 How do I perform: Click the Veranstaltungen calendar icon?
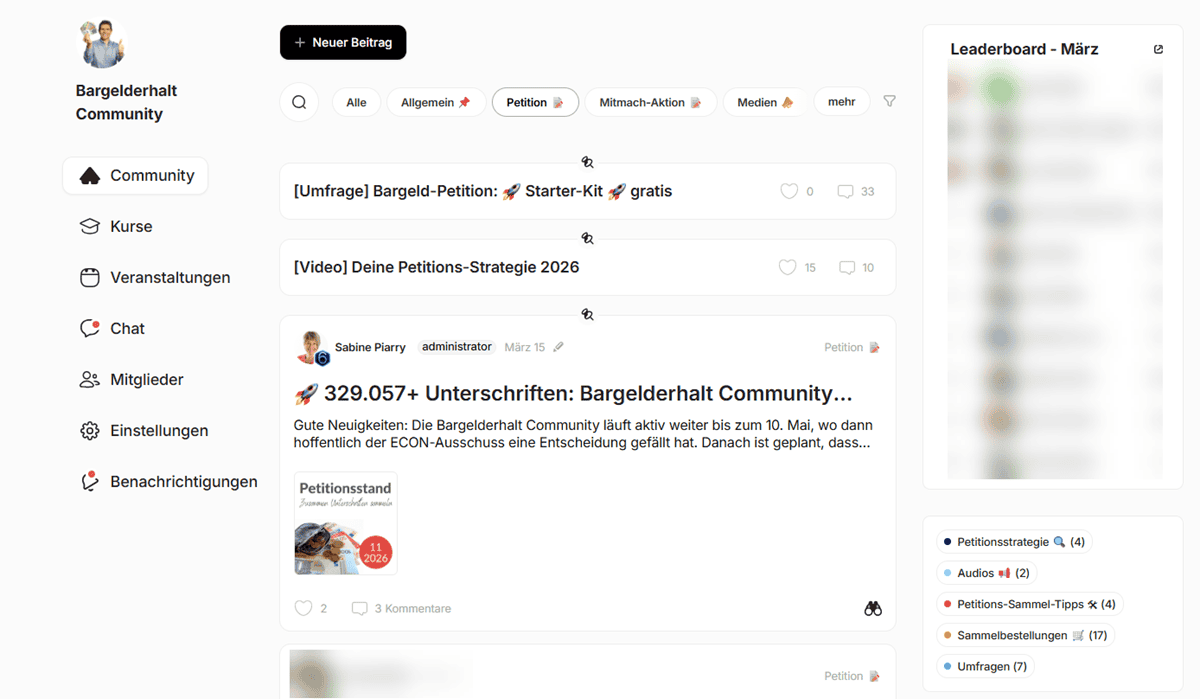click(89, 277)
